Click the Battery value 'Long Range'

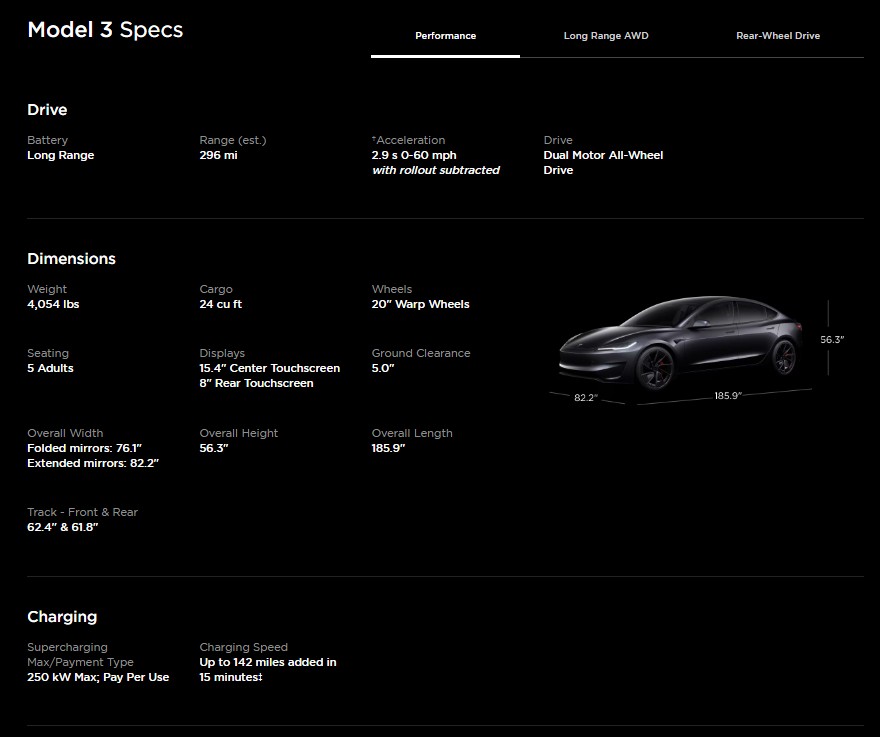tap(61, 155)
